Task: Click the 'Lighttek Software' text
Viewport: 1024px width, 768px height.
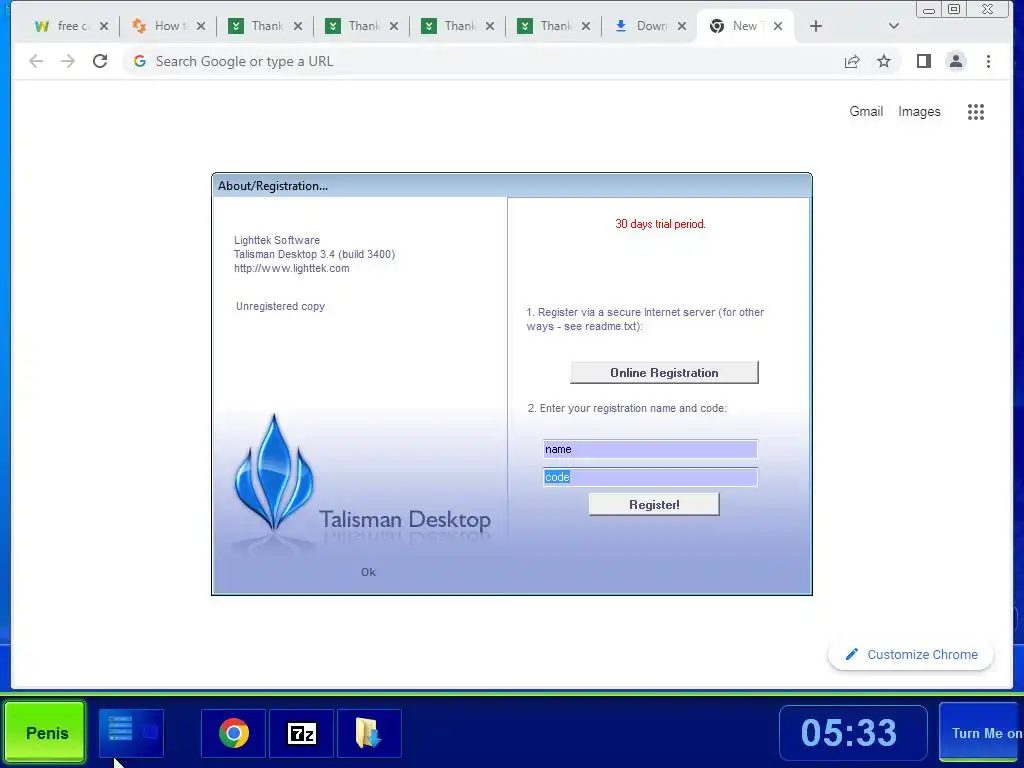Action: click(277, 240)
